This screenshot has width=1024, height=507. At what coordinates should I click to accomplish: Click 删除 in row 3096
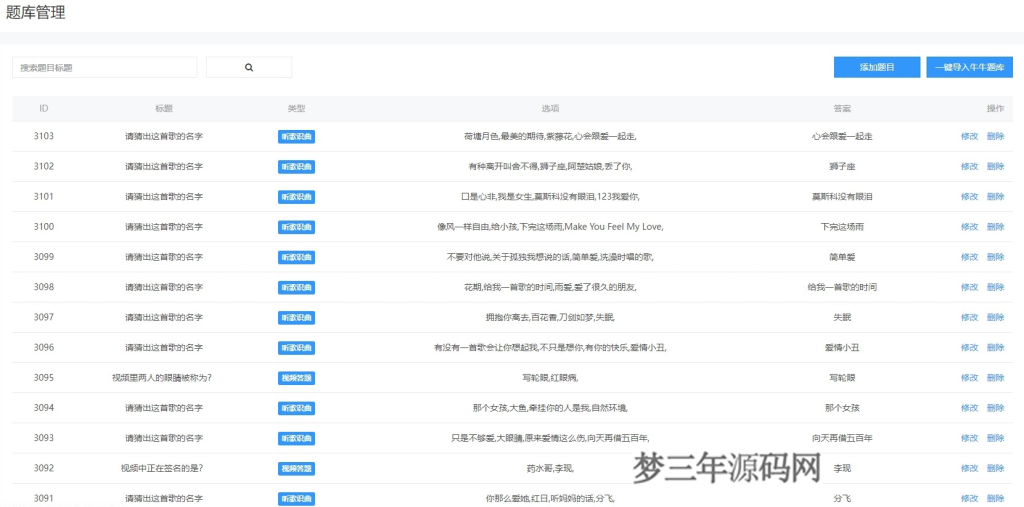[995, 348]
